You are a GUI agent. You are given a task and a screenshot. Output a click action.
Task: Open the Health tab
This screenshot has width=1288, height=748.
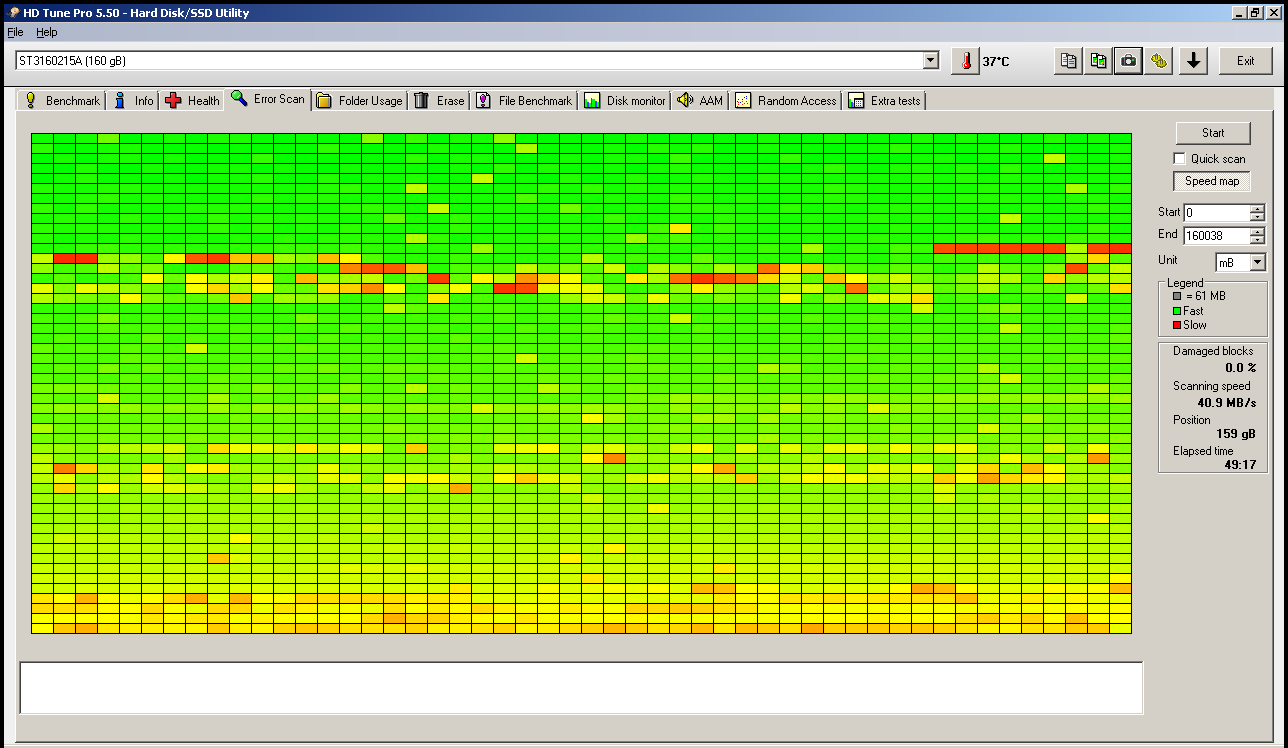[193, 101]
